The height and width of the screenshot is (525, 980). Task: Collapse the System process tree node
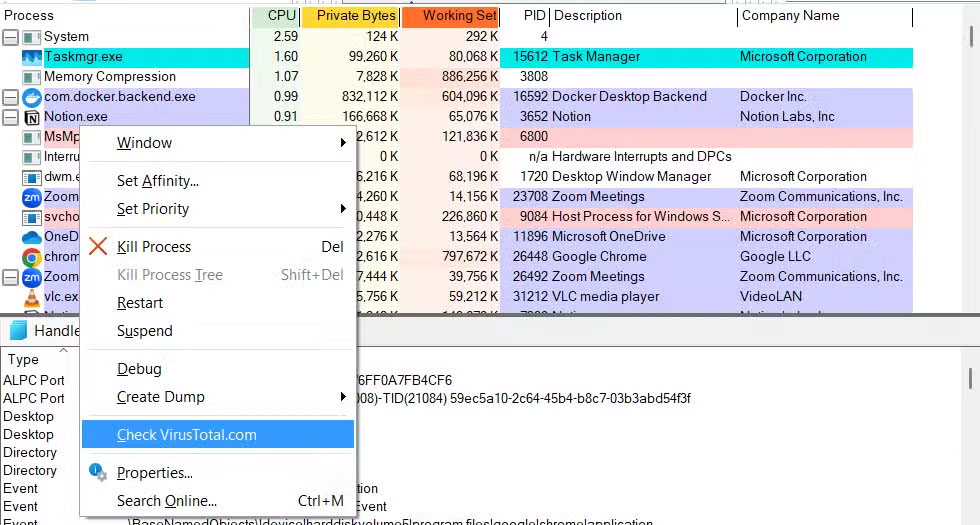pos(10,37)
